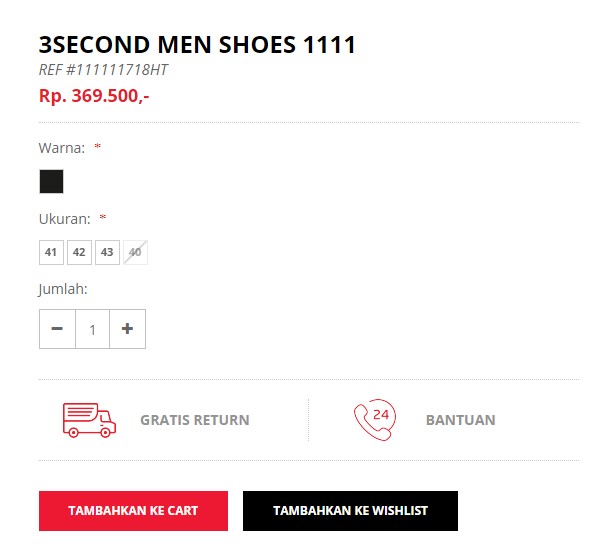Image resolution: width=603 pixels, height=549 pixels.
Task: Click the Jumlah label
Action: (x=63, y=289)
